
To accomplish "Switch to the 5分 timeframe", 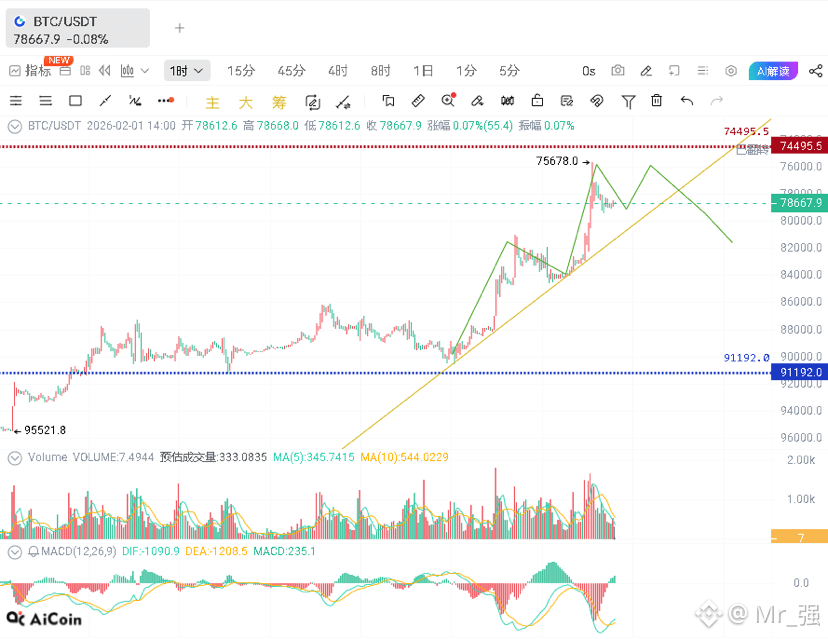I will click(x=509, y=71).
